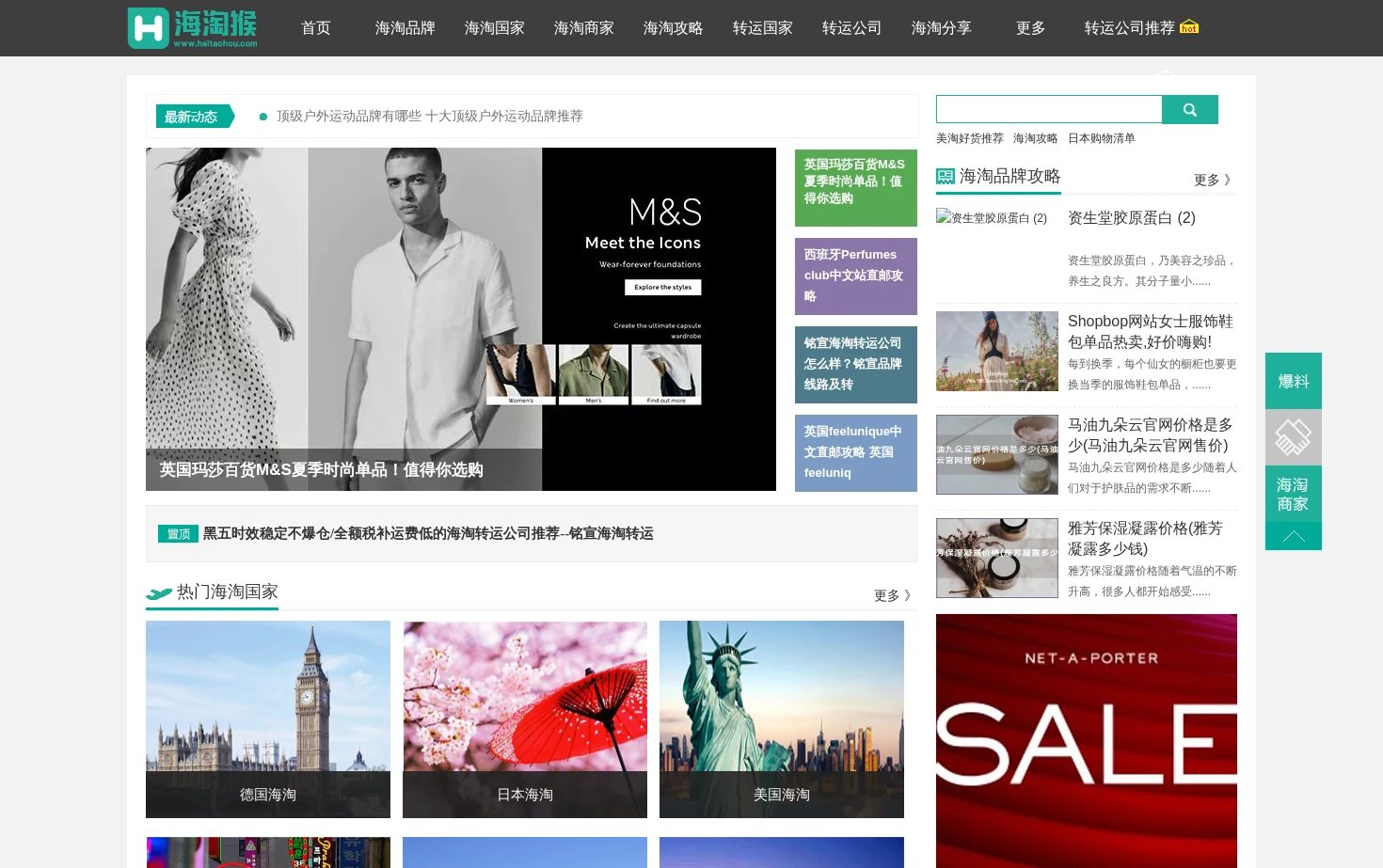Click the excerpt 每到换季，每个仙女的橱柜也要更换
Viewport: 1383px width, 868px height.
click(1152, 374)
